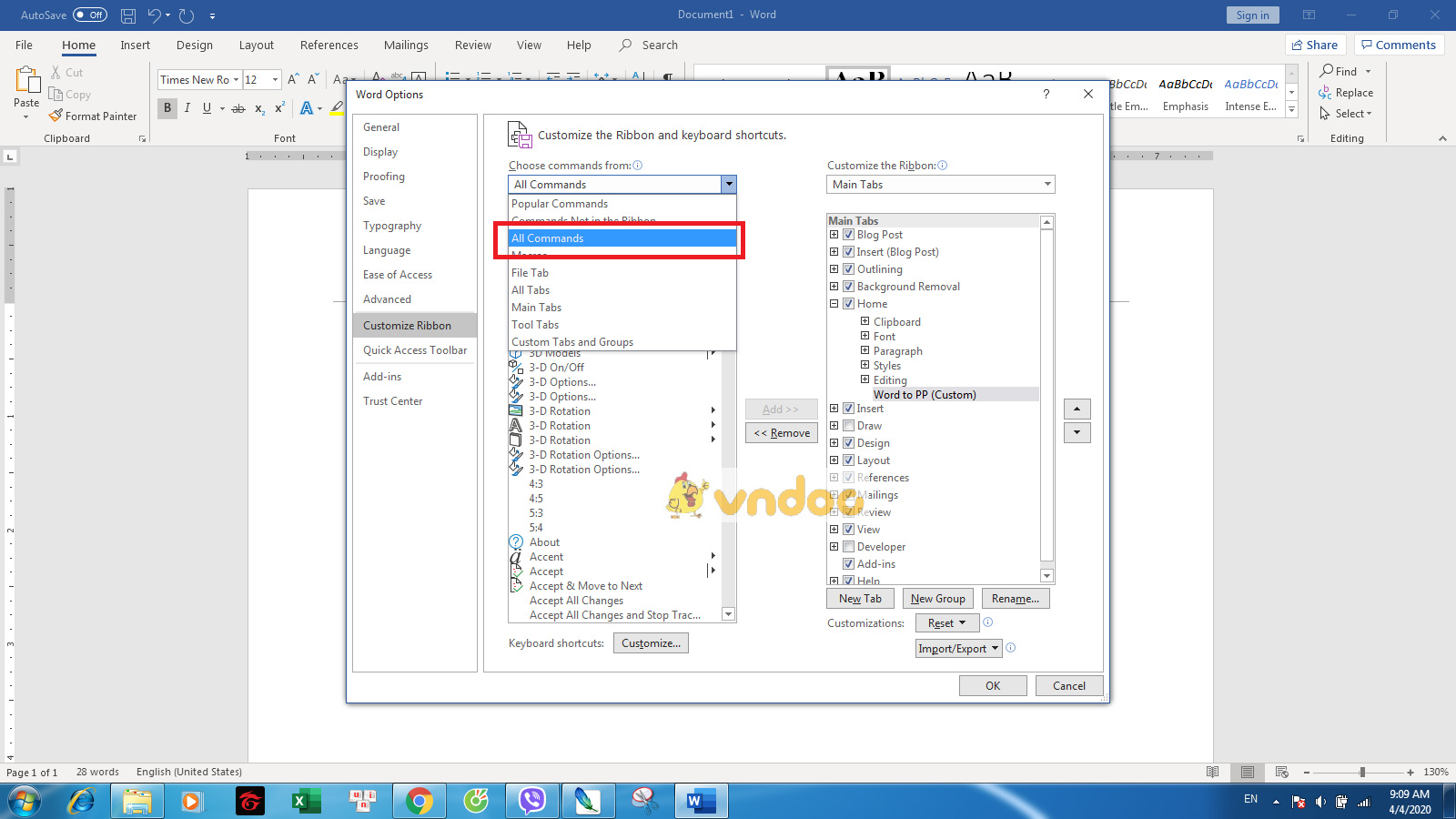Image resolution: width=1456 pixels, height=819 pixels.
Task: Toggle the AutoSave switch
Action: point(89,15)
